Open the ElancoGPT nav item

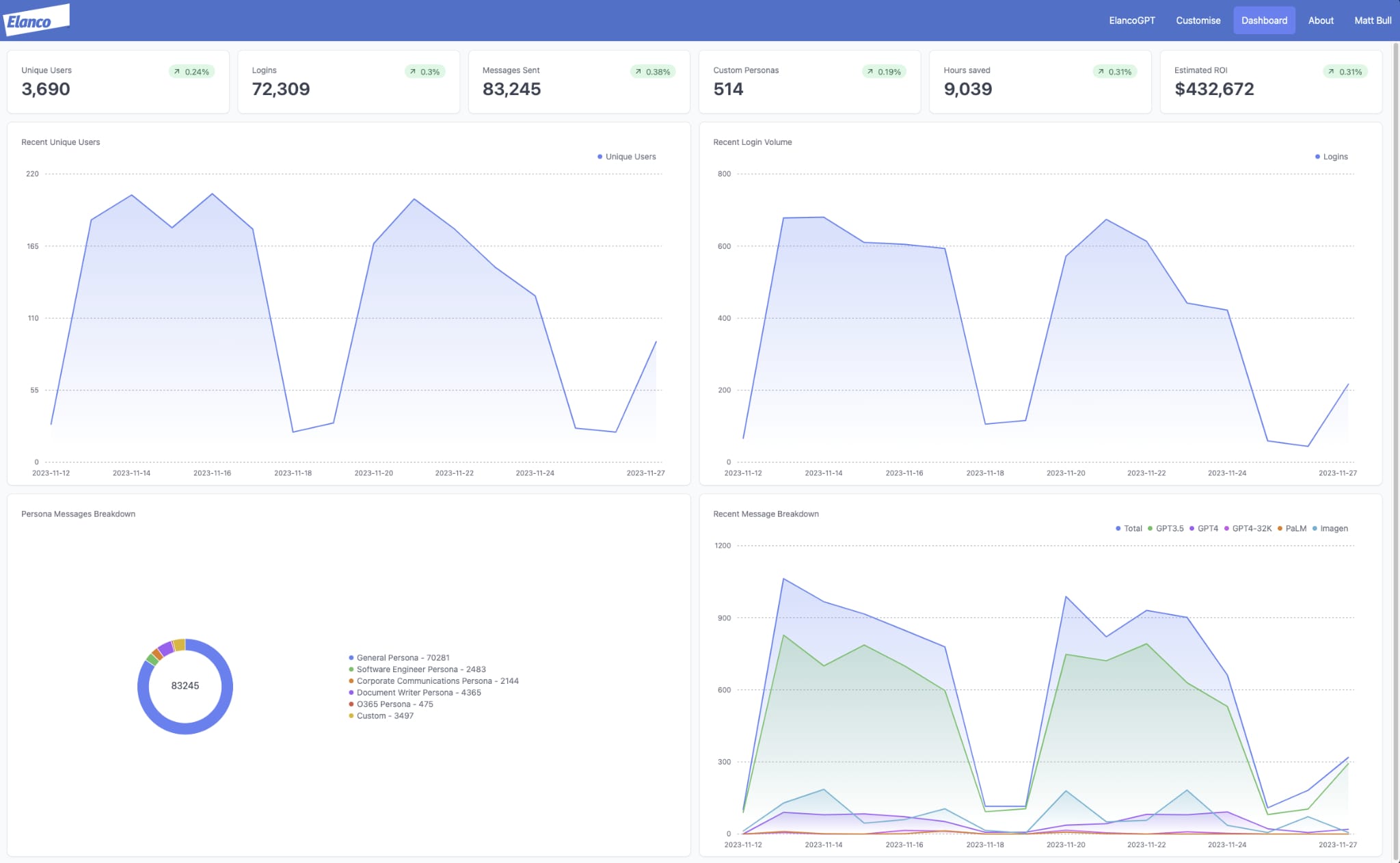point(1132,21)
